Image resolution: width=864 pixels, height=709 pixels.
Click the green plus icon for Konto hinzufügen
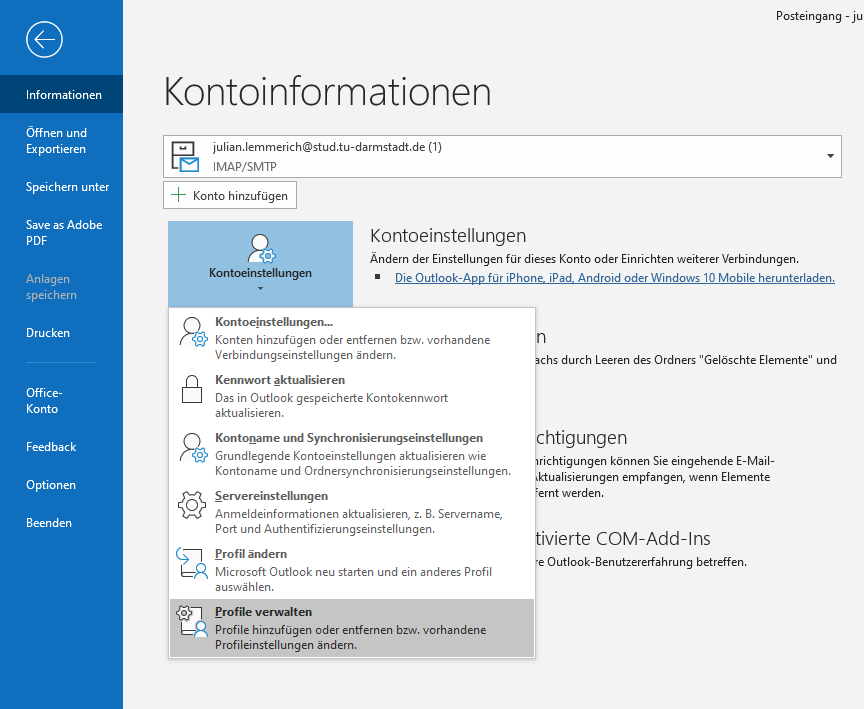179,196
